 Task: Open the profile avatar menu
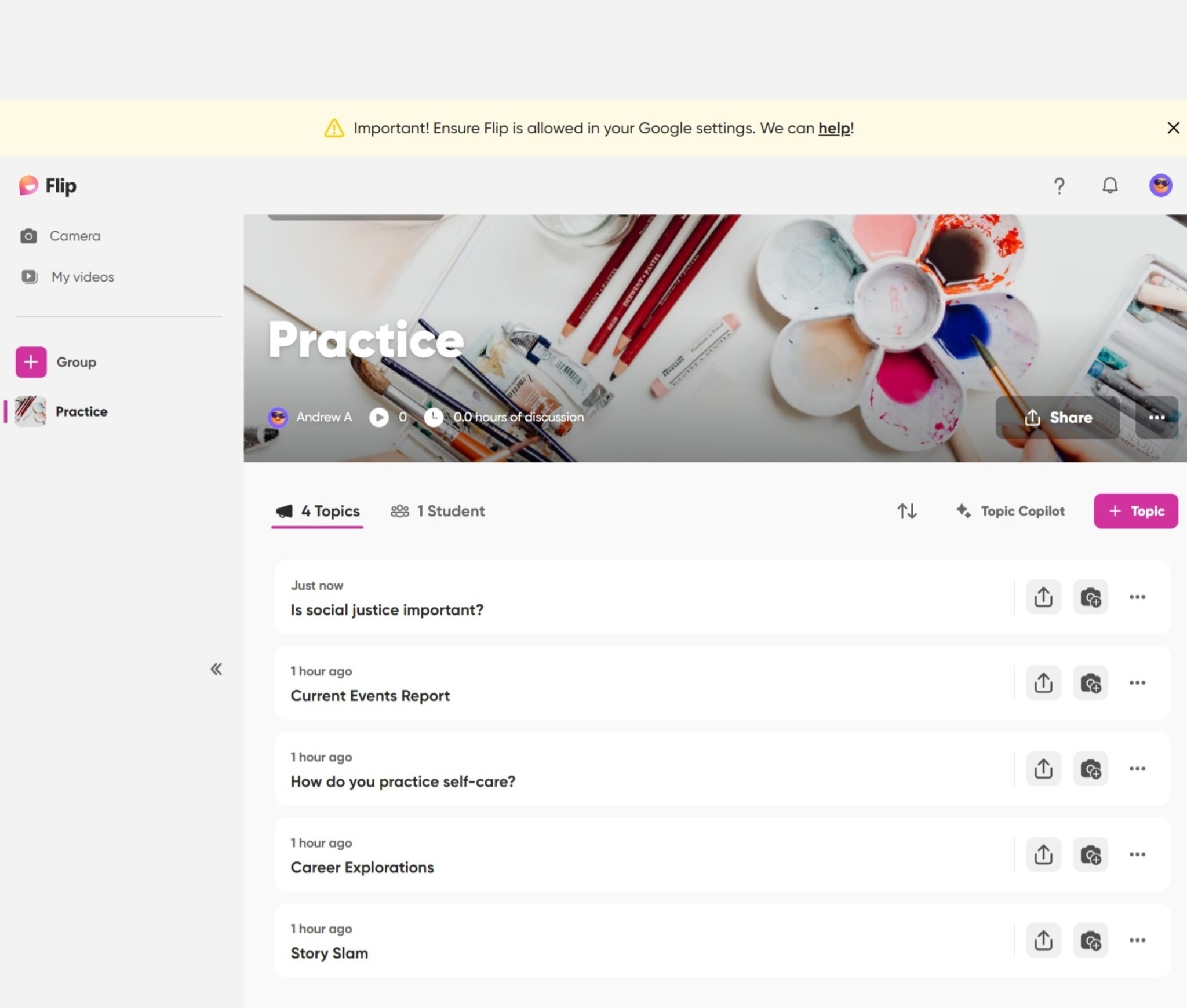coord(1160,186)
